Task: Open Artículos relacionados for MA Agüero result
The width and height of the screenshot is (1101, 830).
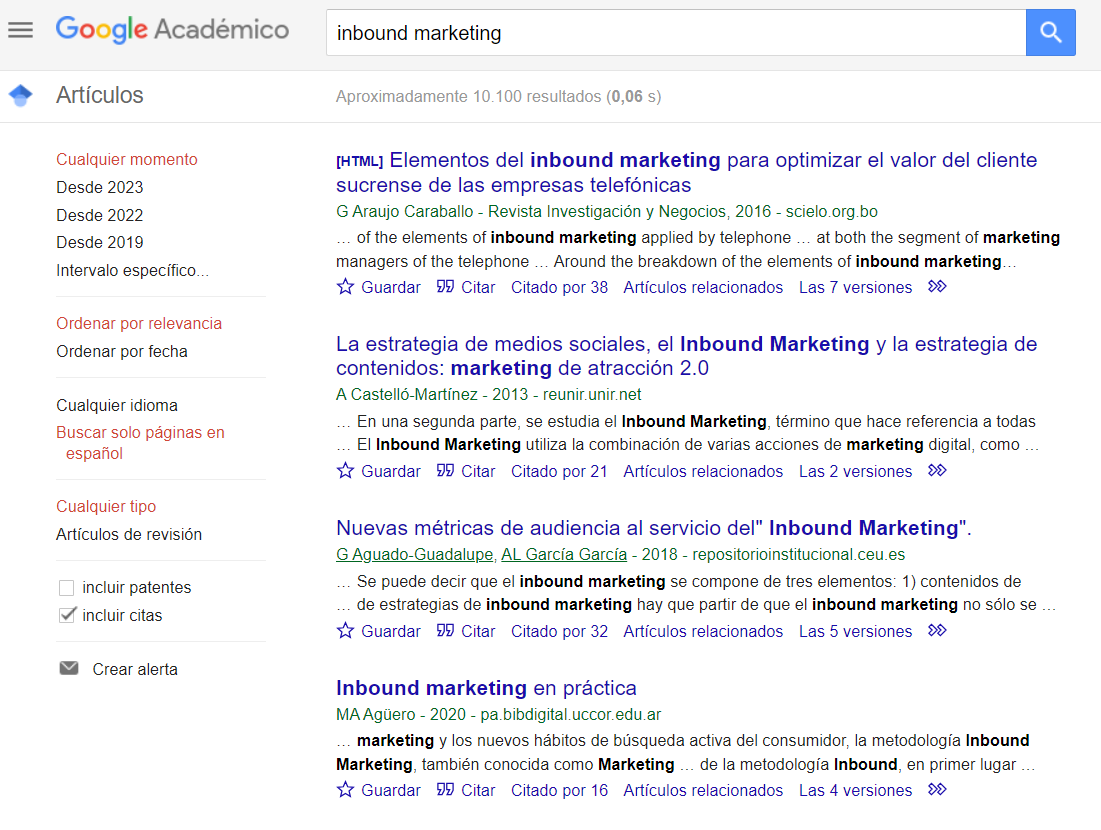Action: click(x=703, y=790)
